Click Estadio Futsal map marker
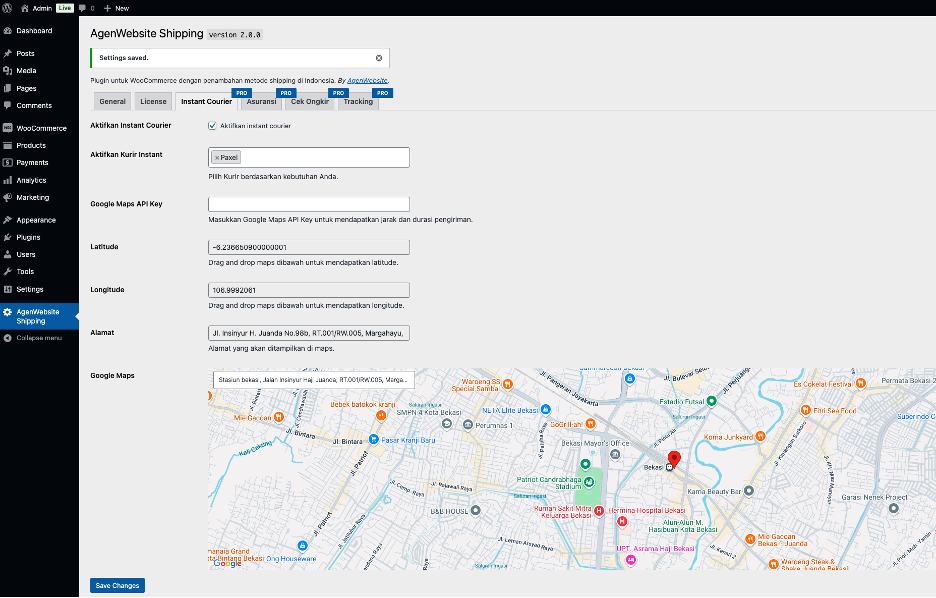Viewport: 936px width, 598px height. point(711,401)
